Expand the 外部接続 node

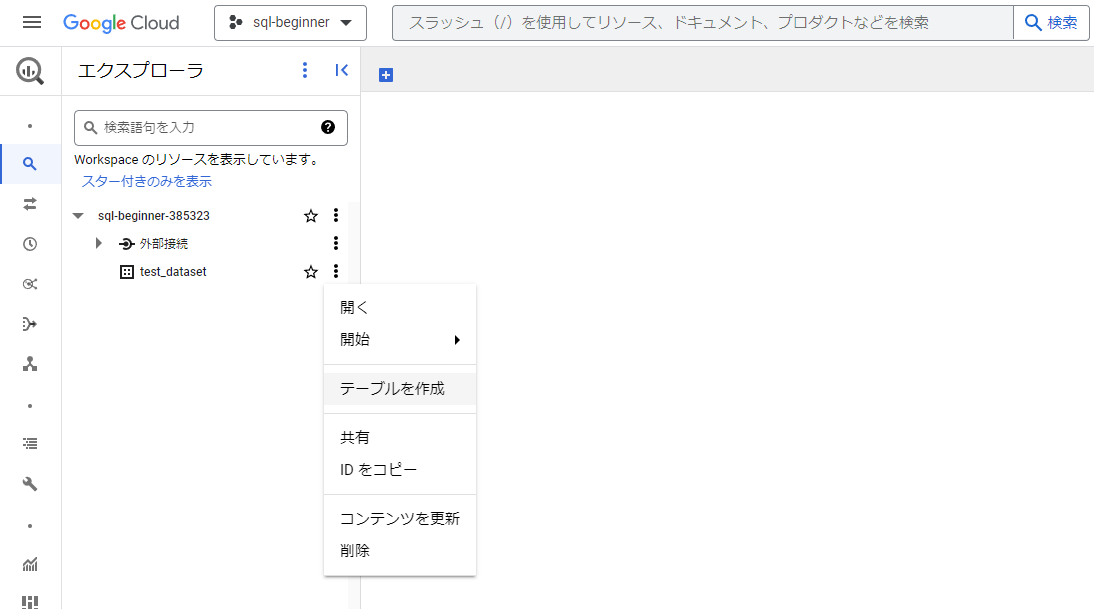click(98, 243)
